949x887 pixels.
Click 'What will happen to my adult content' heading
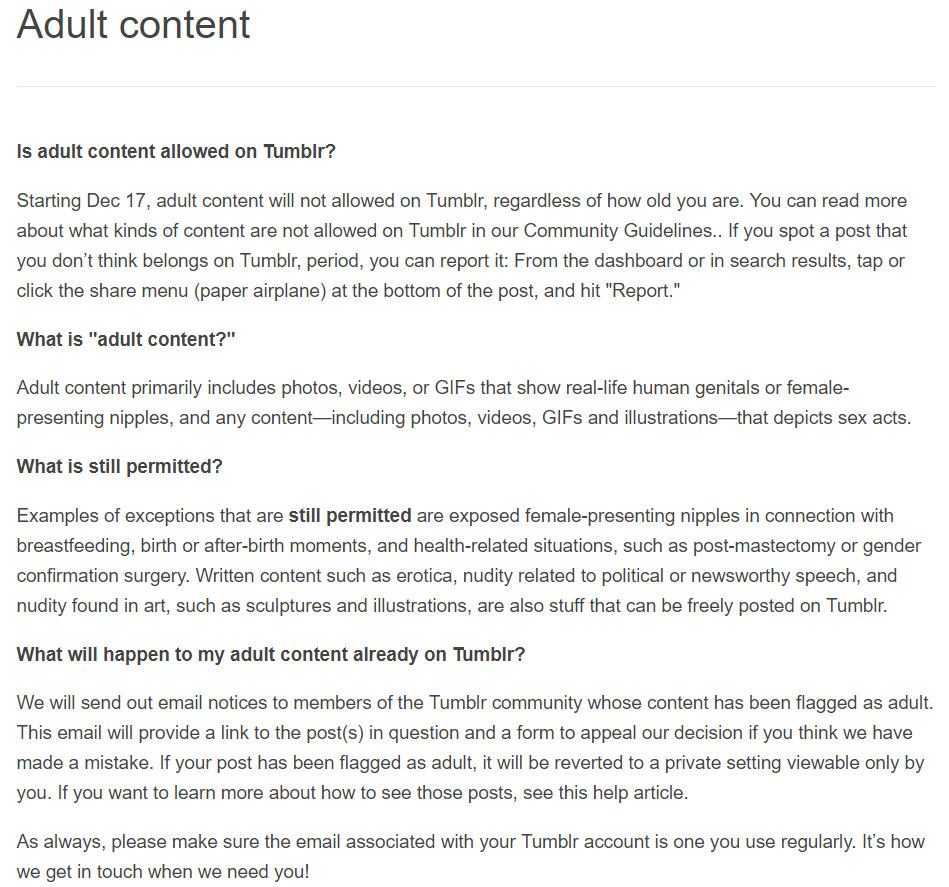(271, 655)
